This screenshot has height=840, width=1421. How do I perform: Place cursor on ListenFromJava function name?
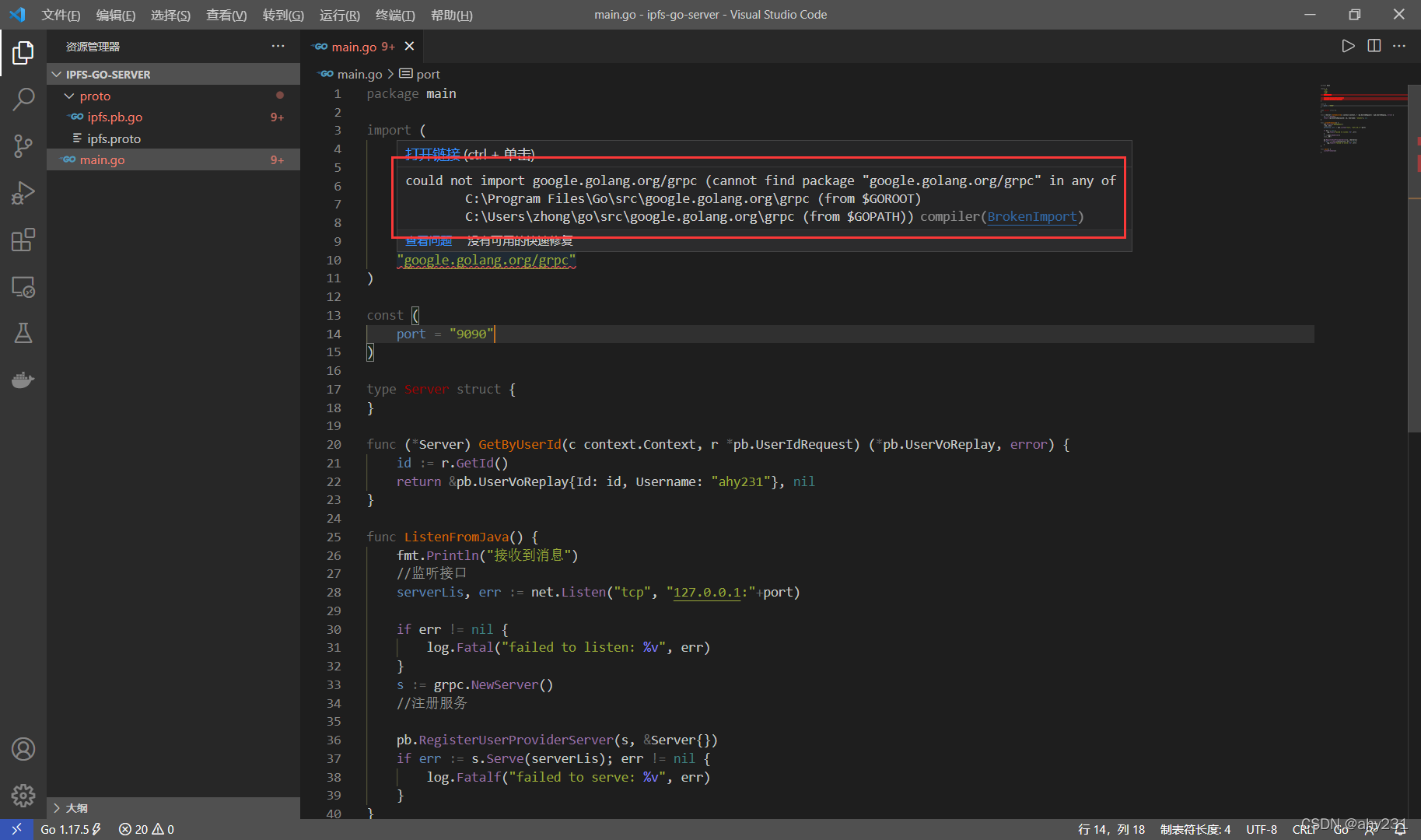[457, 537]
